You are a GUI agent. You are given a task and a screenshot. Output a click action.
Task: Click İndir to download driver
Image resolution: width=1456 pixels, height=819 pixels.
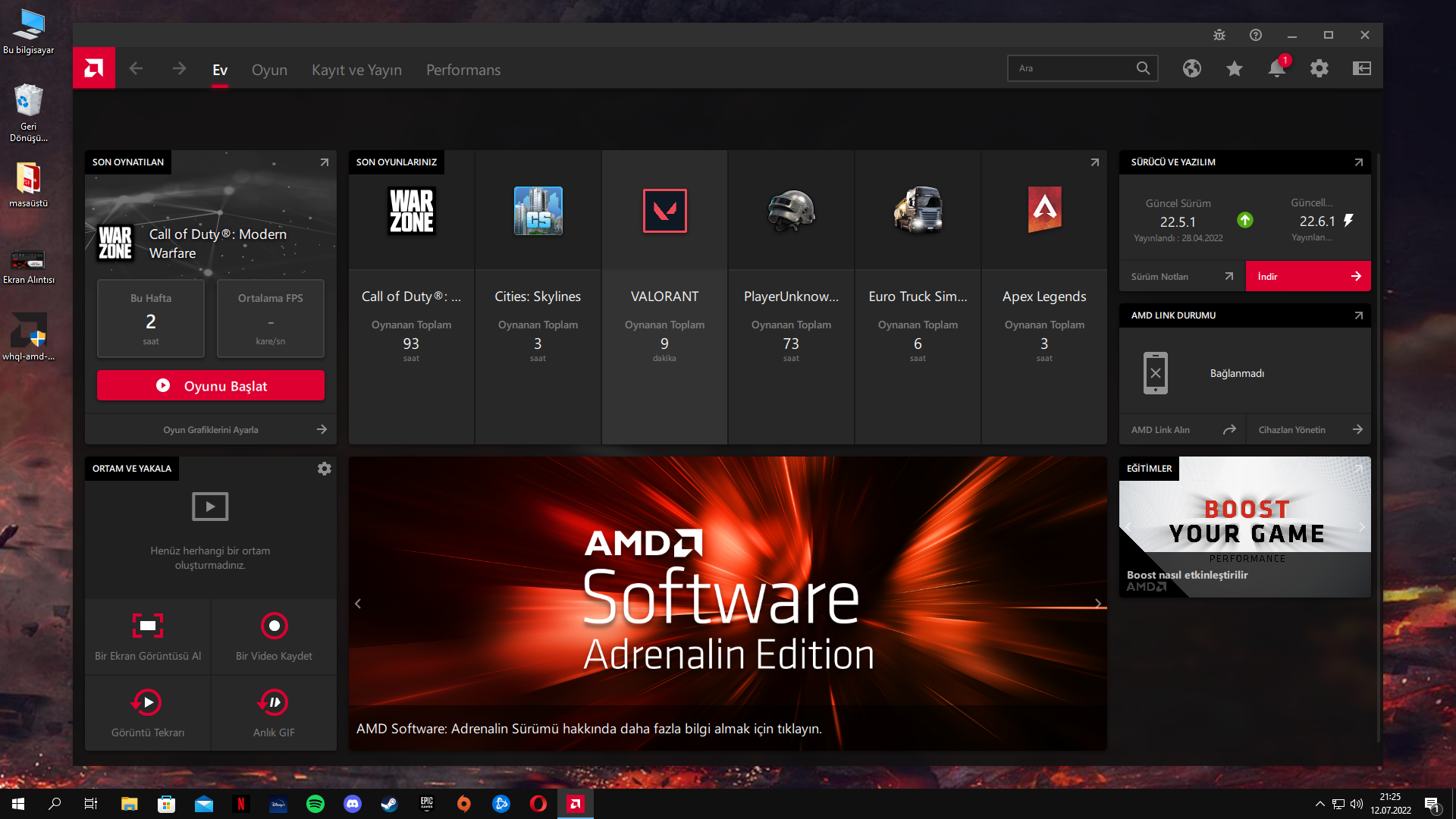click(1307, 276)
